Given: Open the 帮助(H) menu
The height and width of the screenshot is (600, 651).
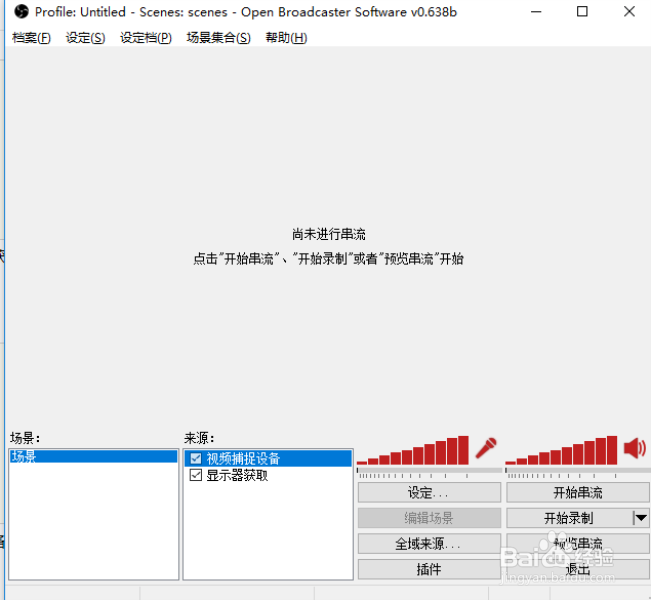Looking at the screenshot, I should click(286, 38).
